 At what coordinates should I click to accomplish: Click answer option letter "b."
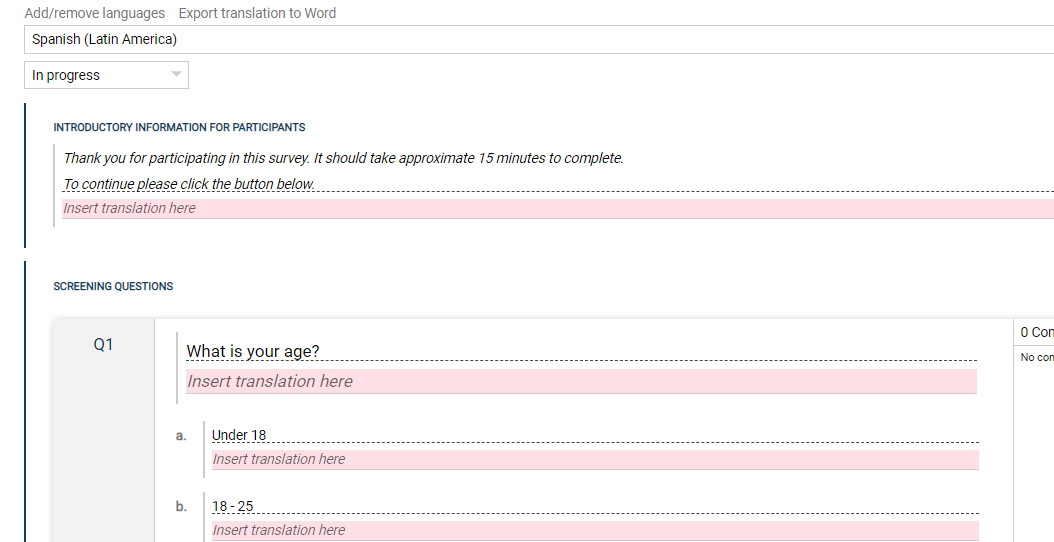click(x=181, y=506)
